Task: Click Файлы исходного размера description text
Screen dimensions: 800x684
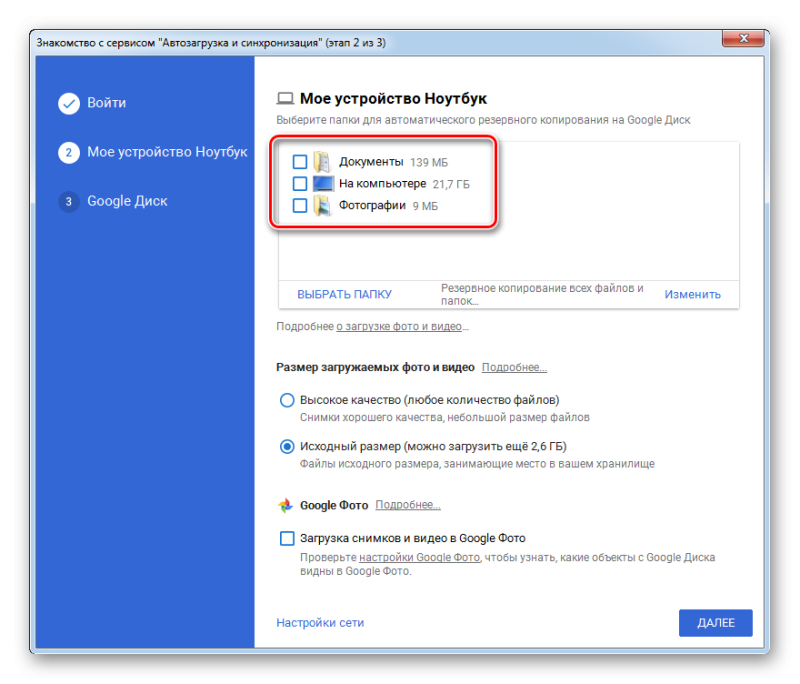Action: click(x=477, y=464)
